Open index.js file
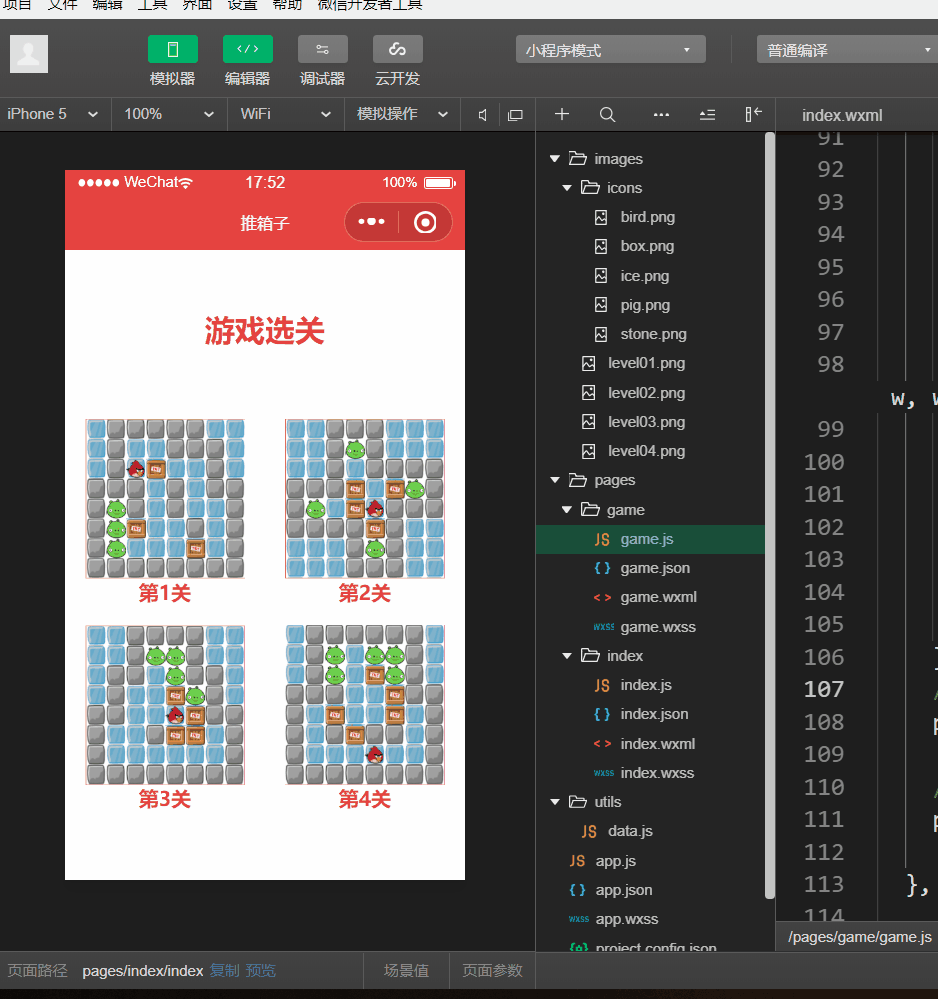This screenshot has height=999, width=938. [x=646, y=685]
